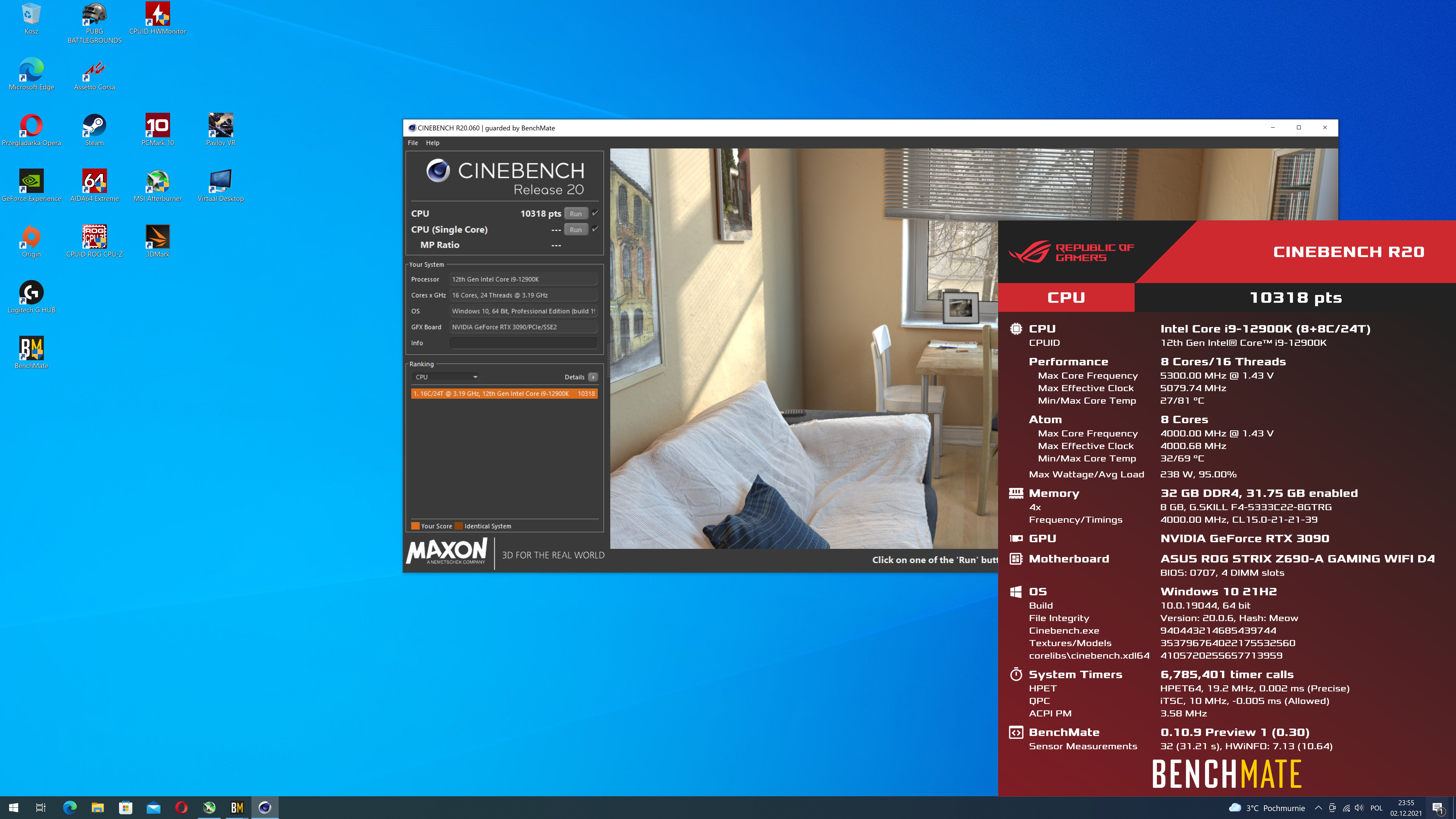Toggle the CPU (Single Core) test checkbox
The width and height of the screenshot is (1456, 819).
595,229
